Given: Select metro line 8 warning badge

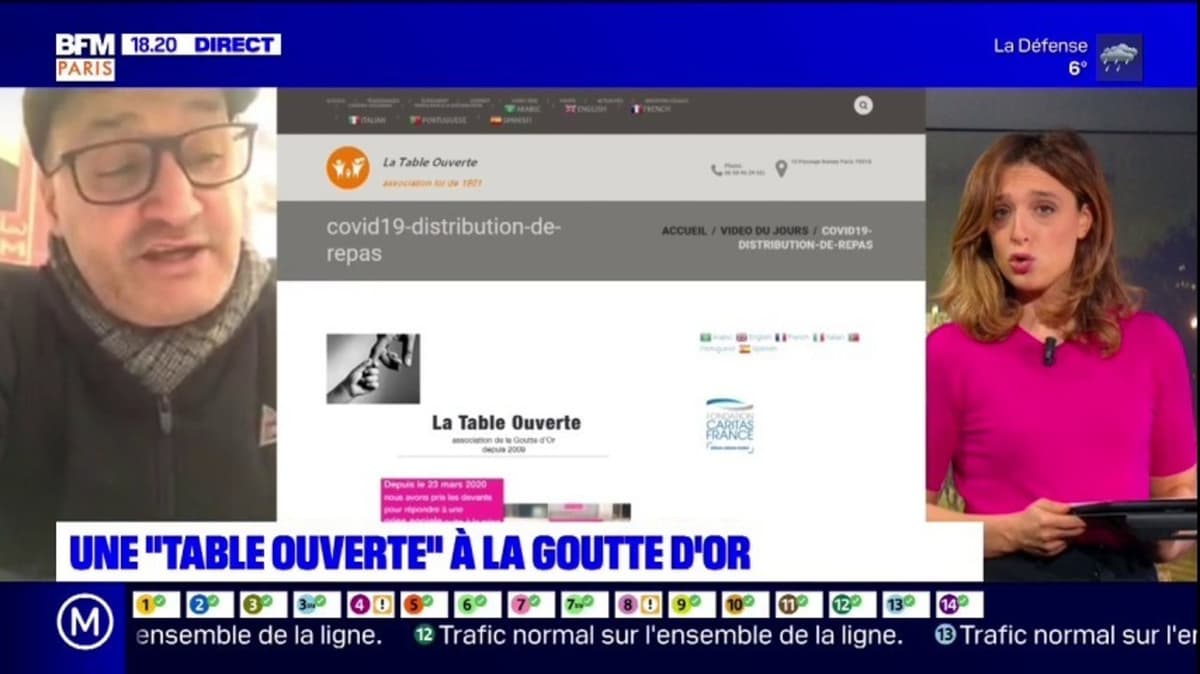Looking at the screenshot, I should click(638, 604).
